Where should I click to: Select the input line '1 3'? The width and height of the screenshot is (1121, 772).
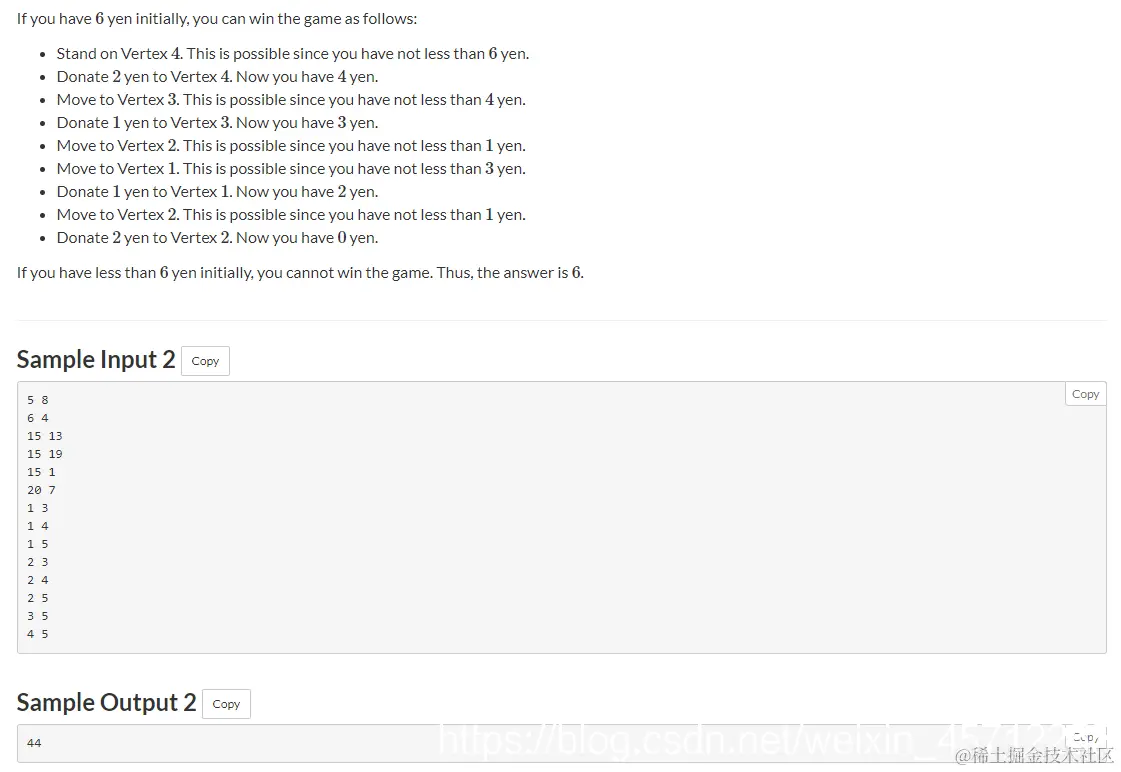(x=38, y=508)
